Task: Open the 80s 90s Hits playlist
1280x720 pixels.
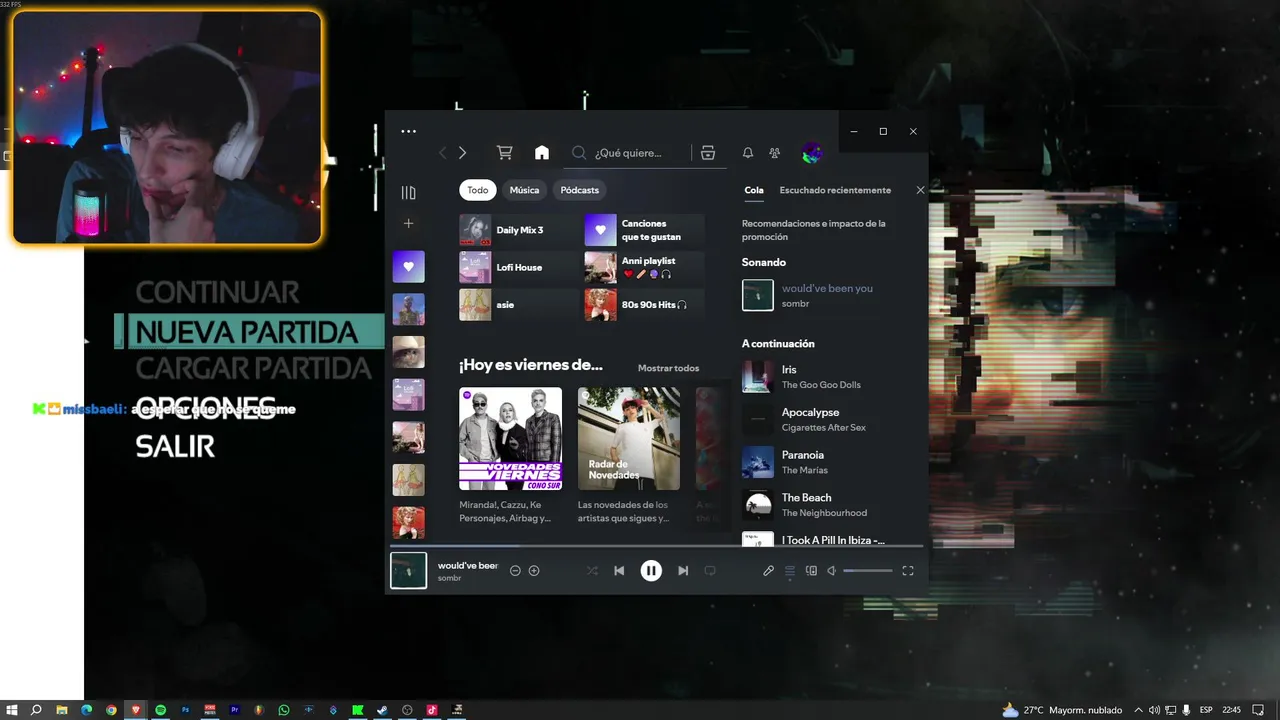Action: point(644,304)
